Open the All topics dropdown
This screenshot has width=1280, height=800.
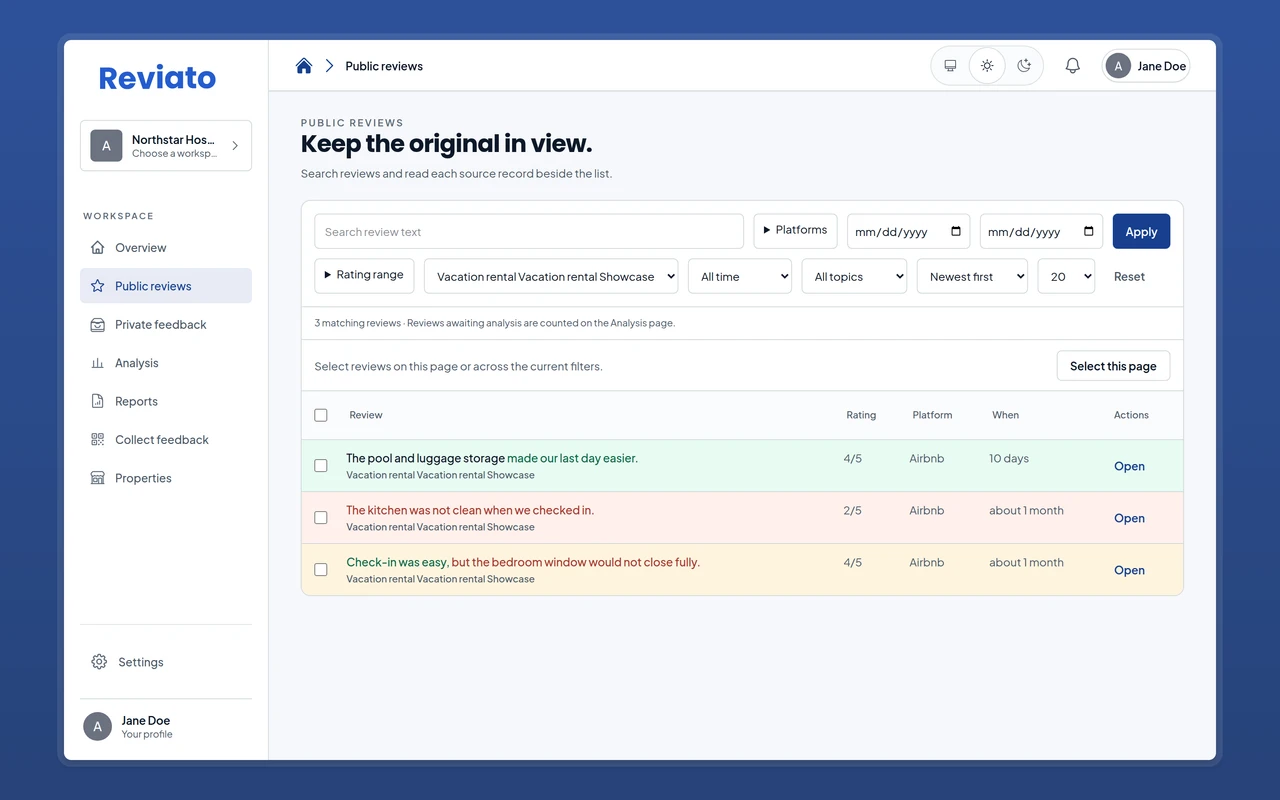(854, 277)
